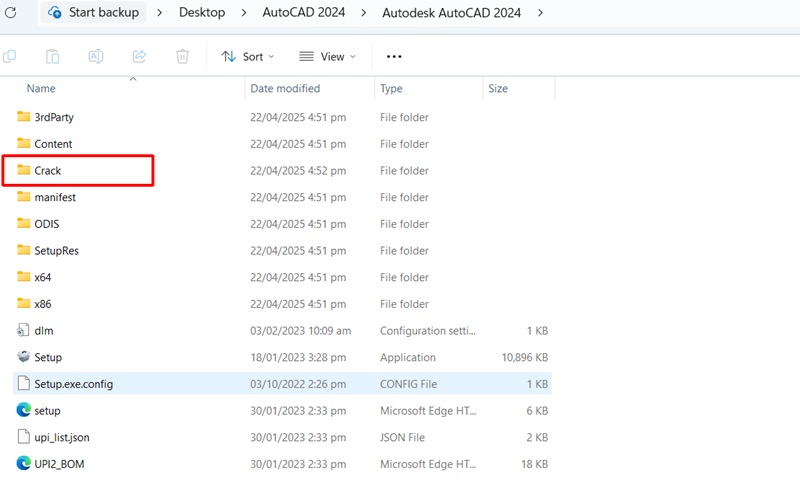Image resolution: width=800 pixels, height=491 pixels.
Task: Open the See more ellipsis menu
Action: (x=394, y=57)
